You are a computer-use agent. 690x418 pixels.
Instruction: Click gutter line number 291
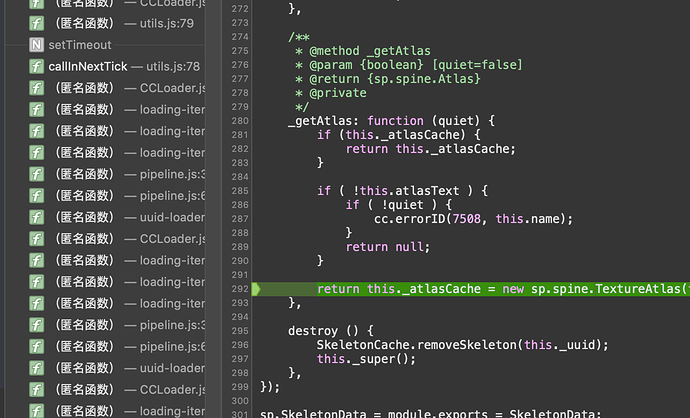point(240,275)
